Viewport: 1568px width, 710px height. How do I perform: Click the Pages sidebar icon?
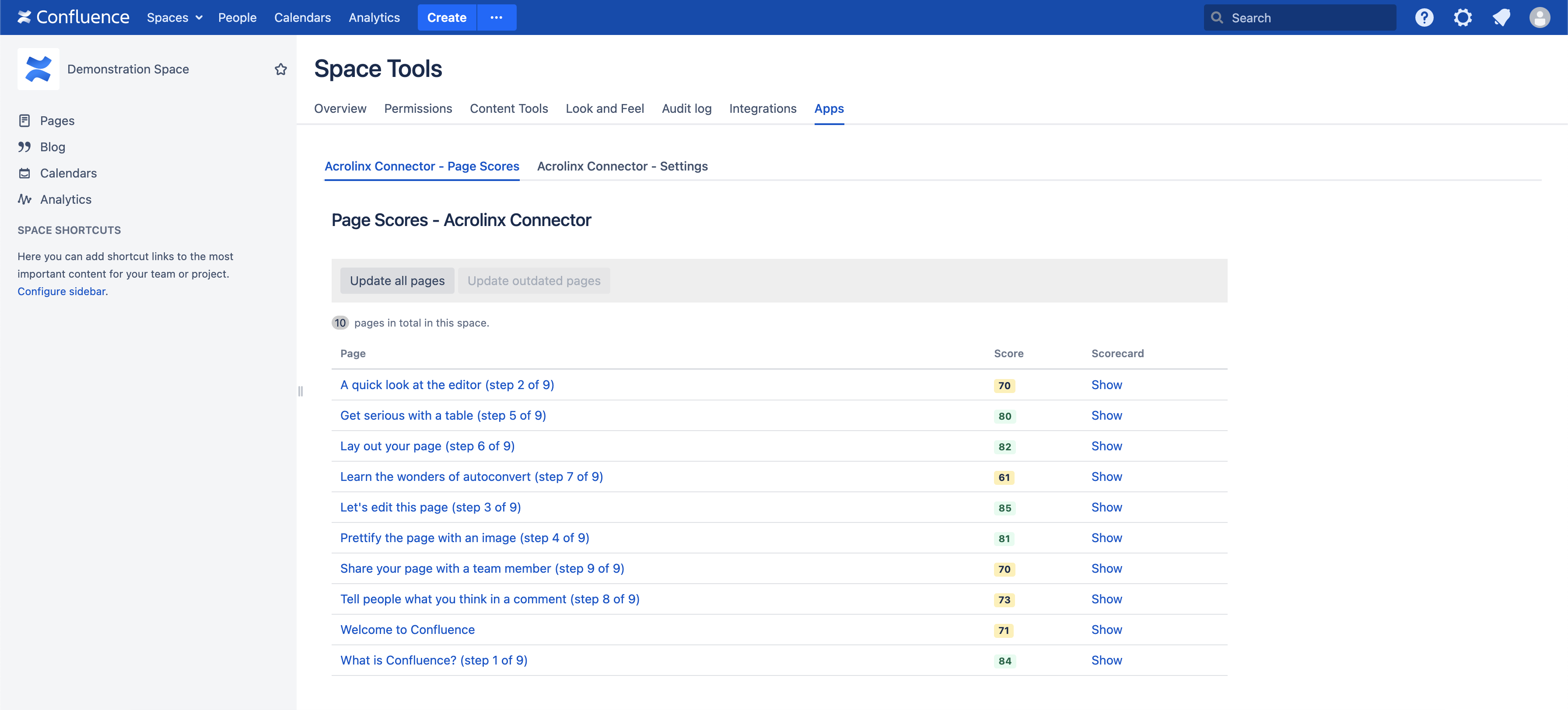pos(24,121)
